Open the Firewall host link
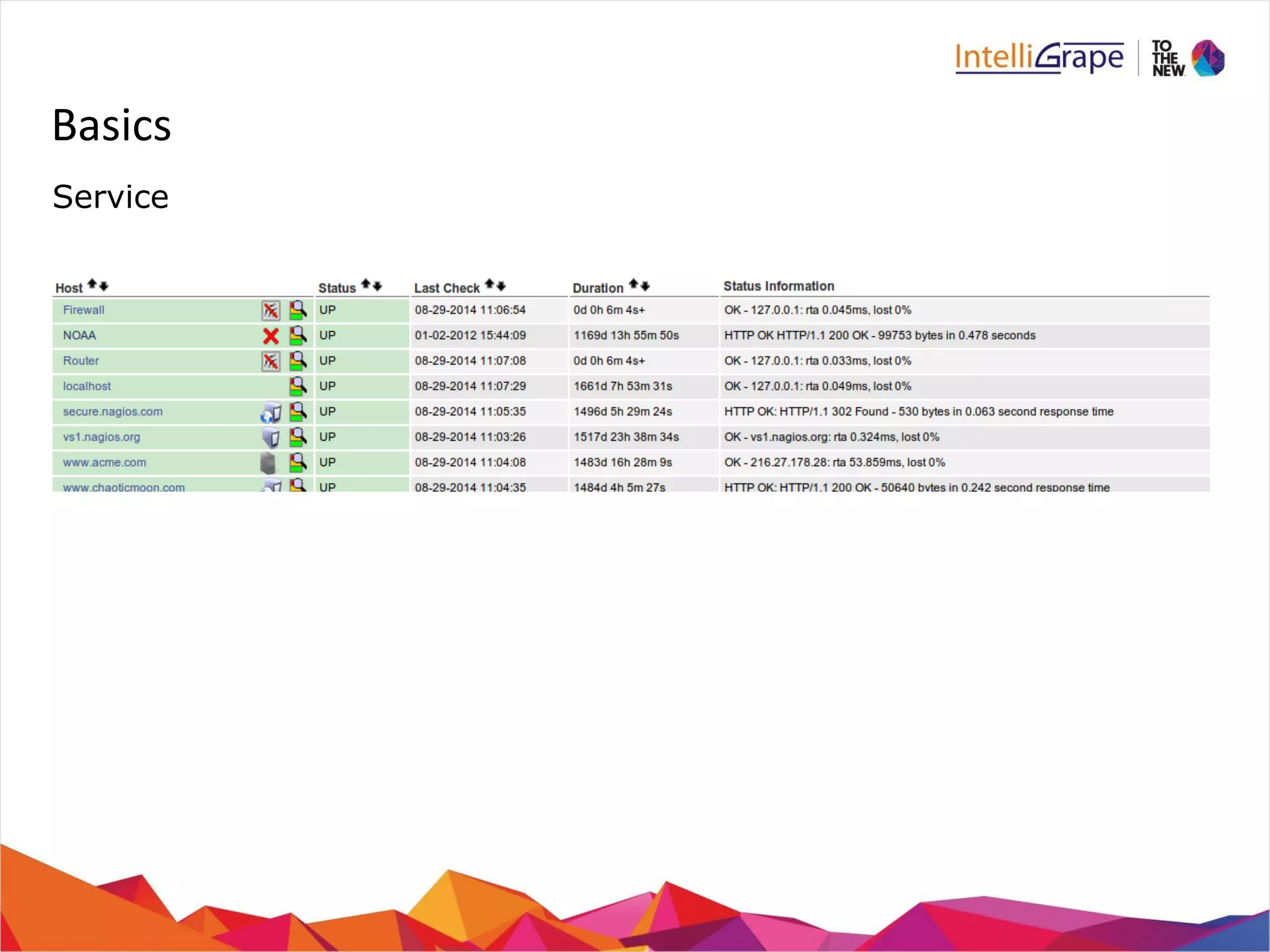Screen dimensions: 1270x952 pyautogui.click(x=84, y=310)
